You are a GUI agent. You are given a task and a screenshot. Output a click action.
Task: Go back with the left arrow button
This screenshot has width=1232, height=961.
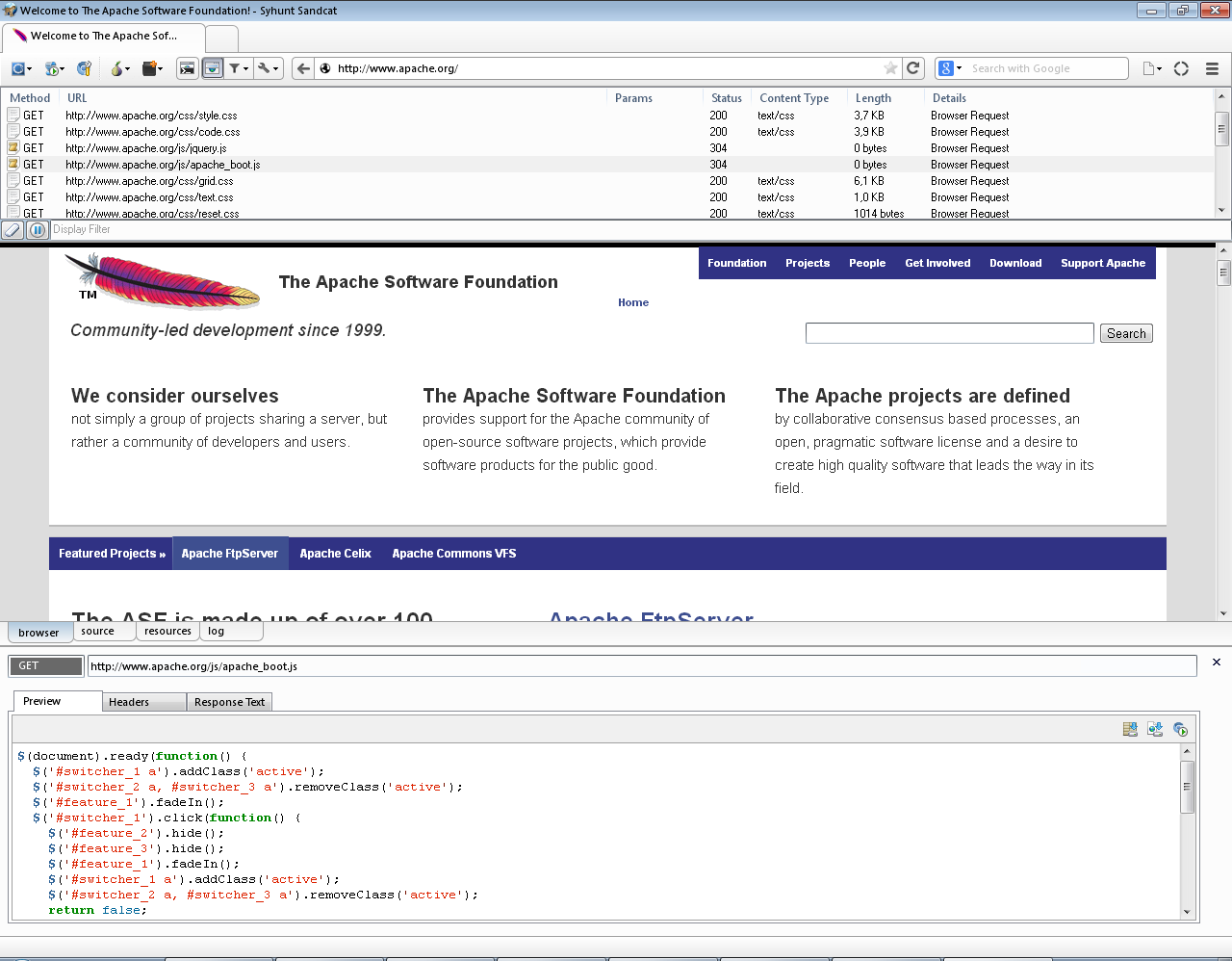point(303,68)
